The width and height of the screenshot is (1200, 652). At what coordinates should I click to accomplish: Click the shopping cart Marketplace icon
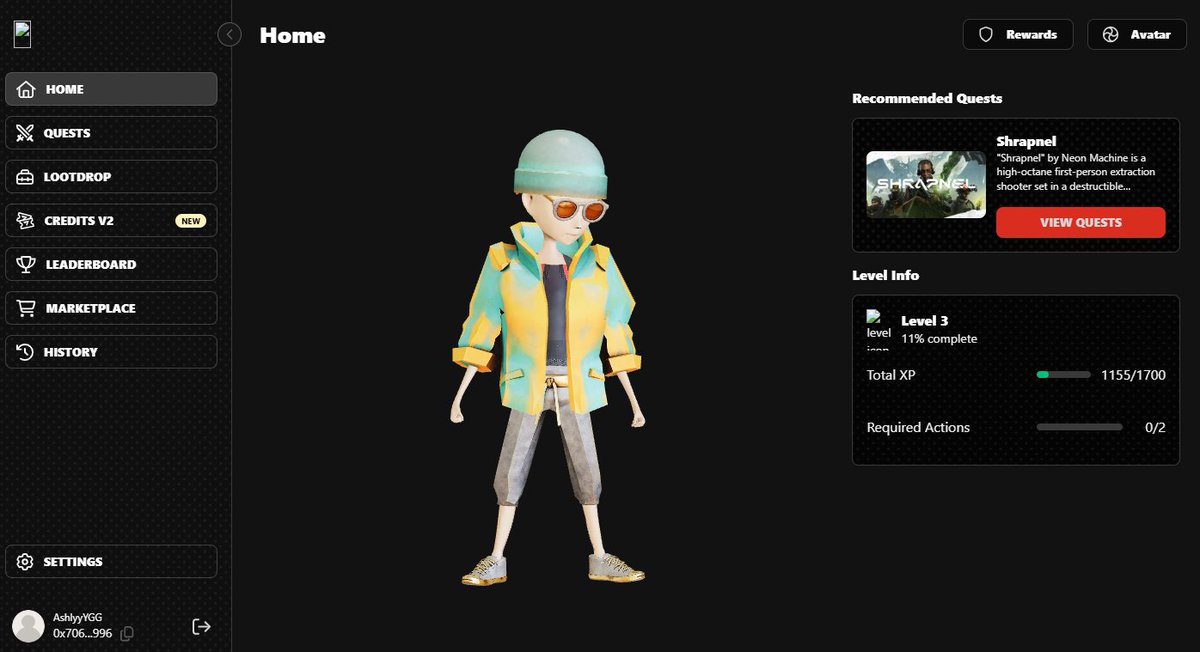tap(26, 308)
